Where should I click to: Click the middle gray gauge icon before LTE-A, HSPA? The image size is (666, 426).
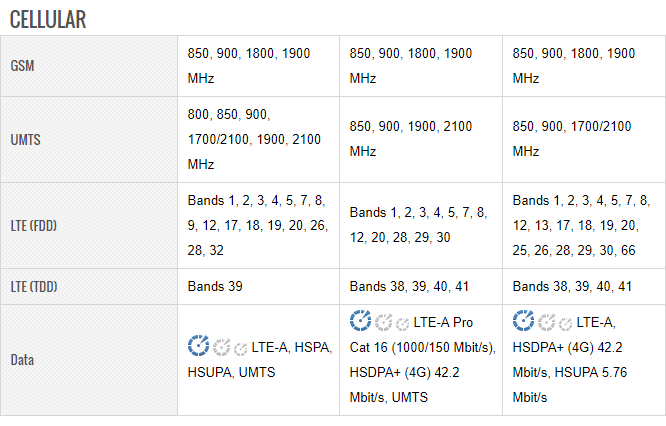click(x=222, y=347)
